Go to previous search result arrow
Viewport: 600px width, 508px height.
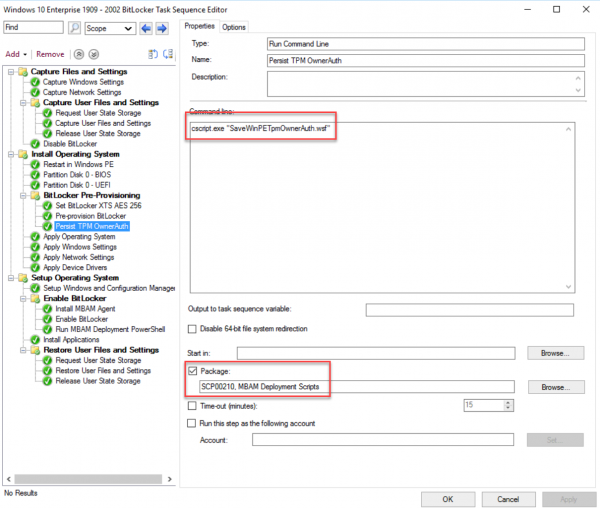coord(146,28)
